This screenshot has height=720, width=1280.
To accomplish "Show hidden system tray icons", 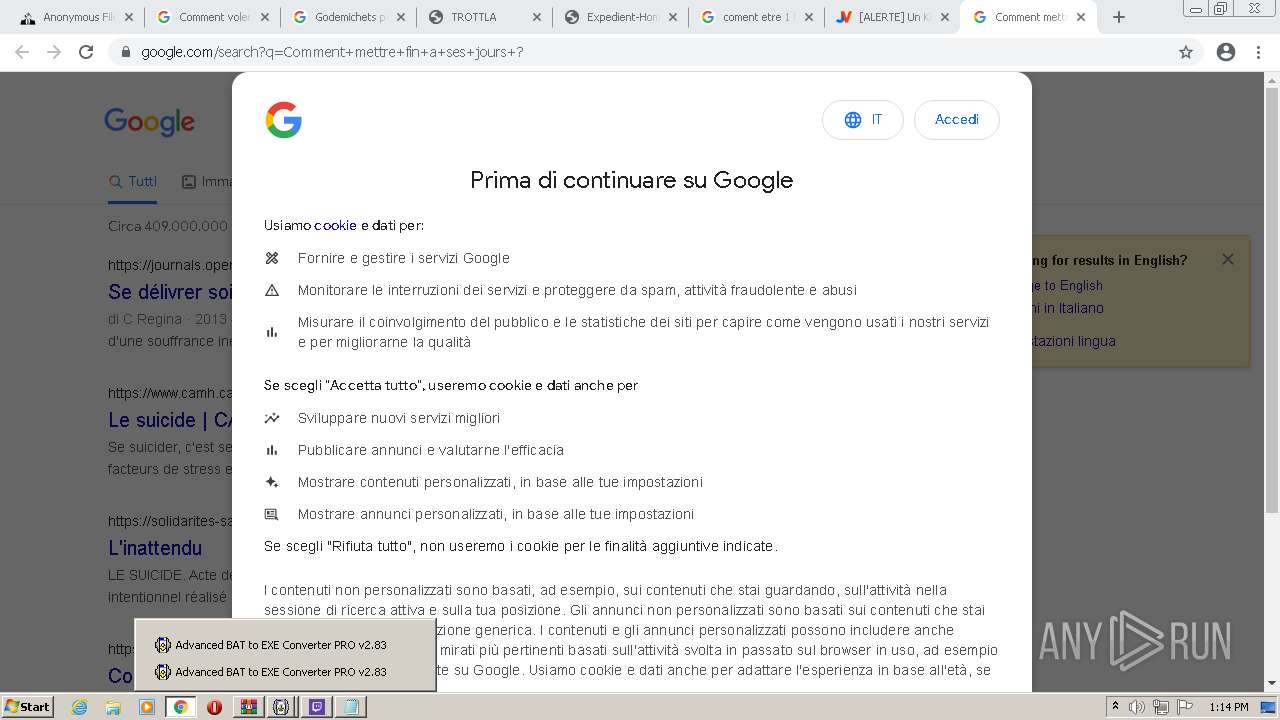I will (x=1115, y=707).
